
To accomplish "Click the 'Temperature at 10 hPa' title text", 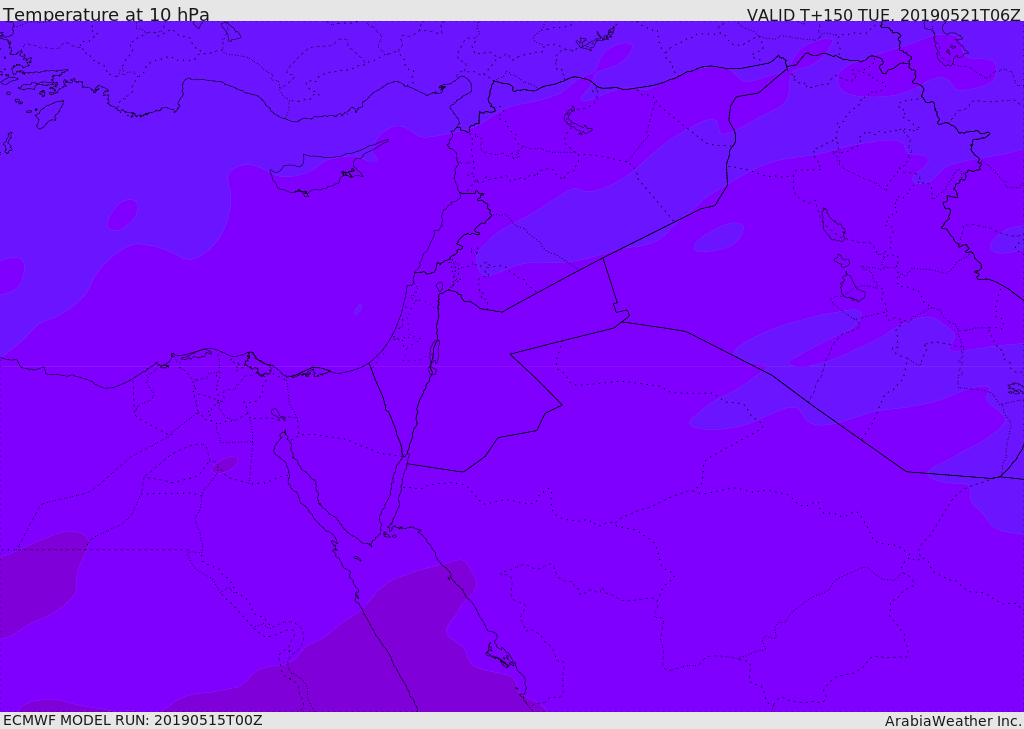I will 106,14.
